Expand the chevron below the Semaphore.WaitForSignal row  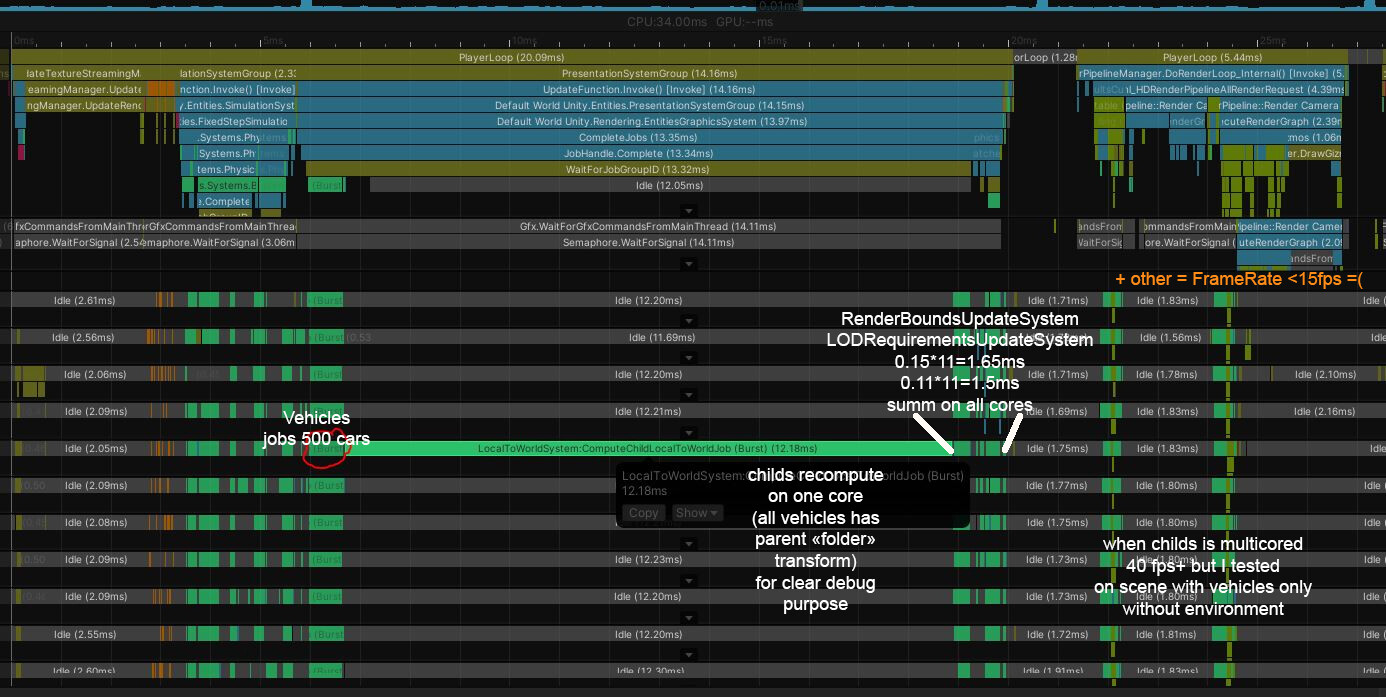click(688, 264)
